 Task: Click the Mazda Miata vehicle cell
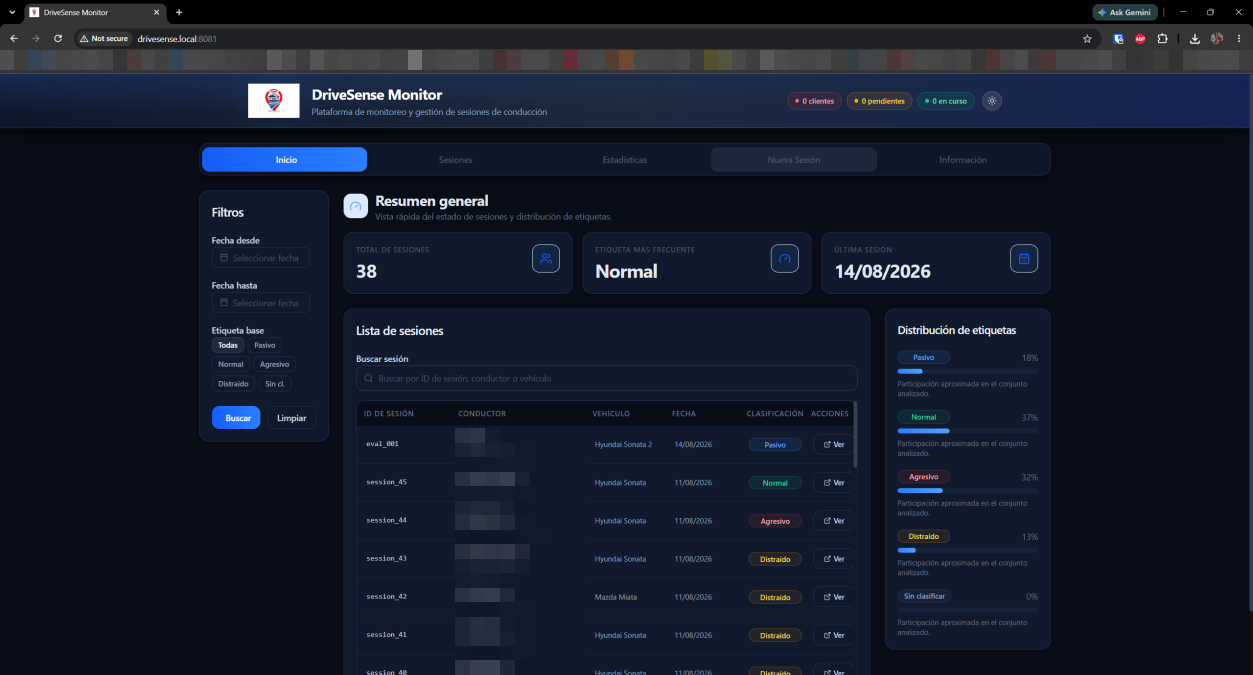(x=616, y=597)
